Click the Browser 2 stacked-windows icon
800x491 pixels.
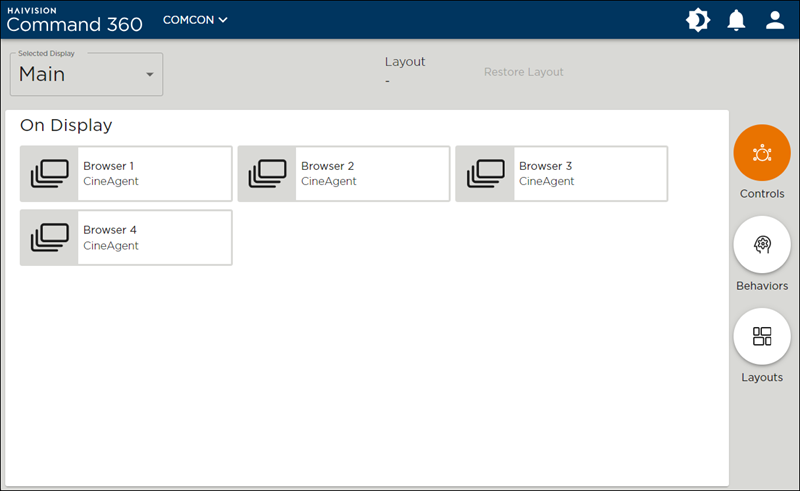click(267, 174)
